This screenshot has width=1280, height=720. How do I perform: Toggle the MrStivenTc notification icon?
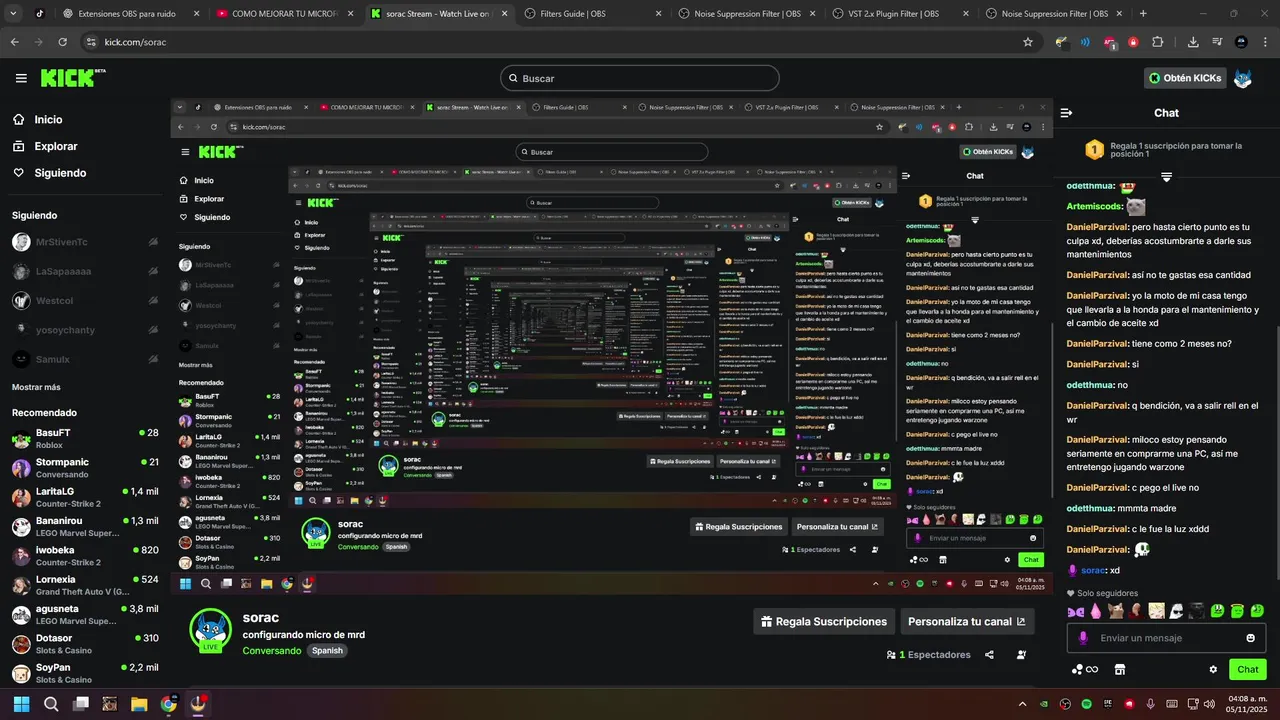(153, 242)
